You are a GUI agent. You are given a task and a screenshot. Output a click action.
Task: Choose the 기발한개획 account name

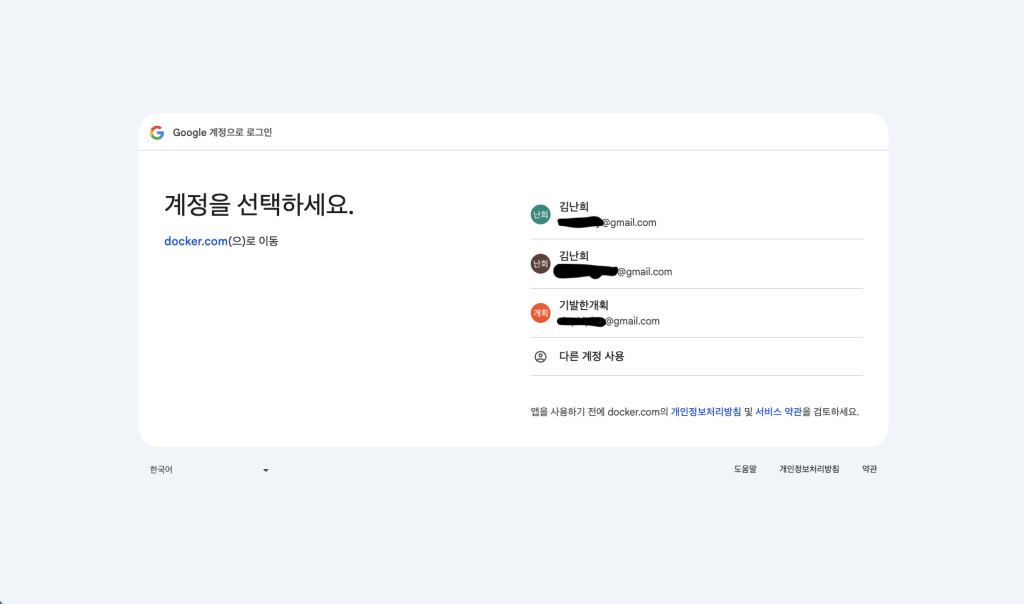[584, 305]
